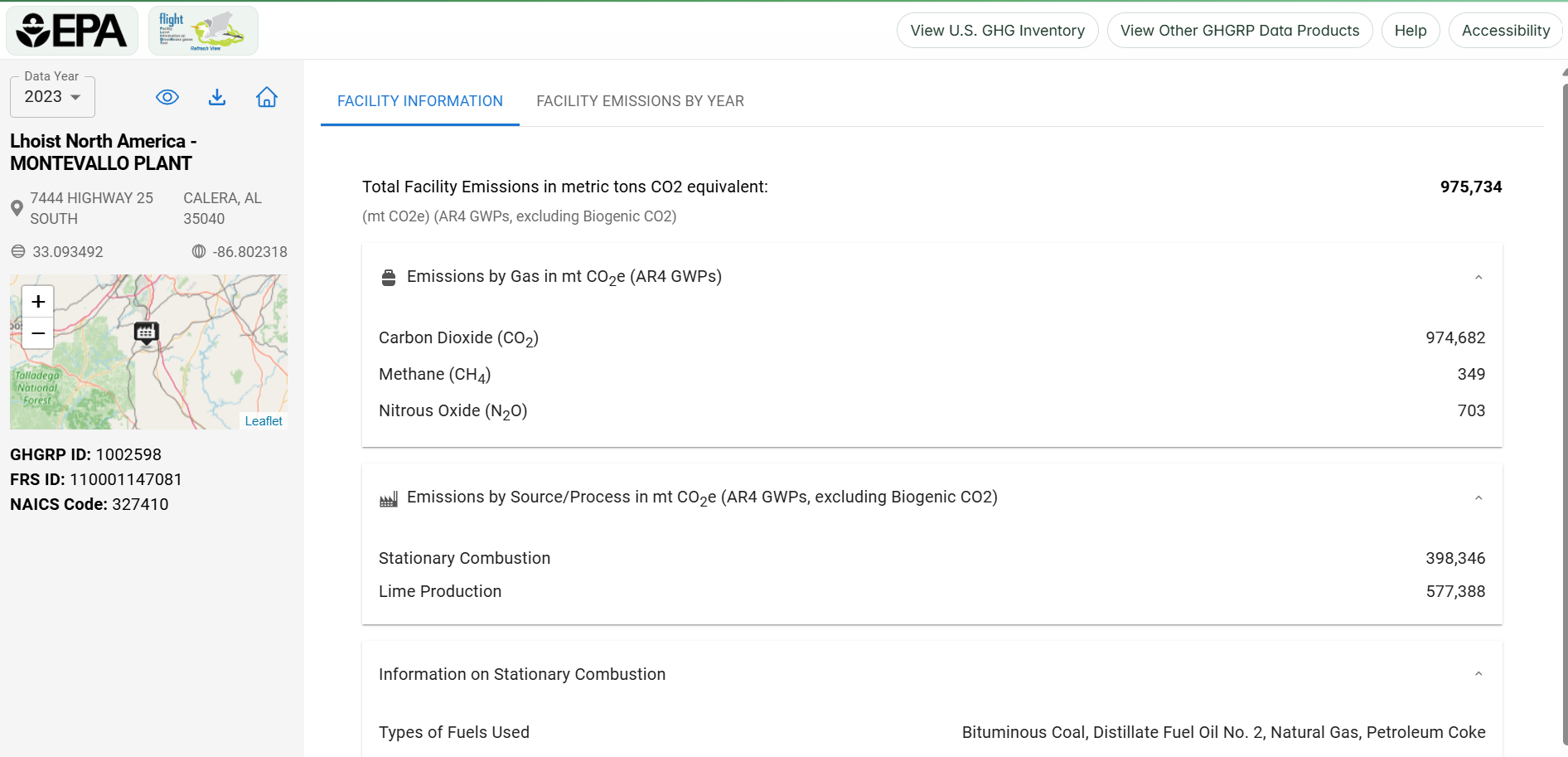1568x757 pixels.
Task: Open the Help button
Action: pos(1410,31)
